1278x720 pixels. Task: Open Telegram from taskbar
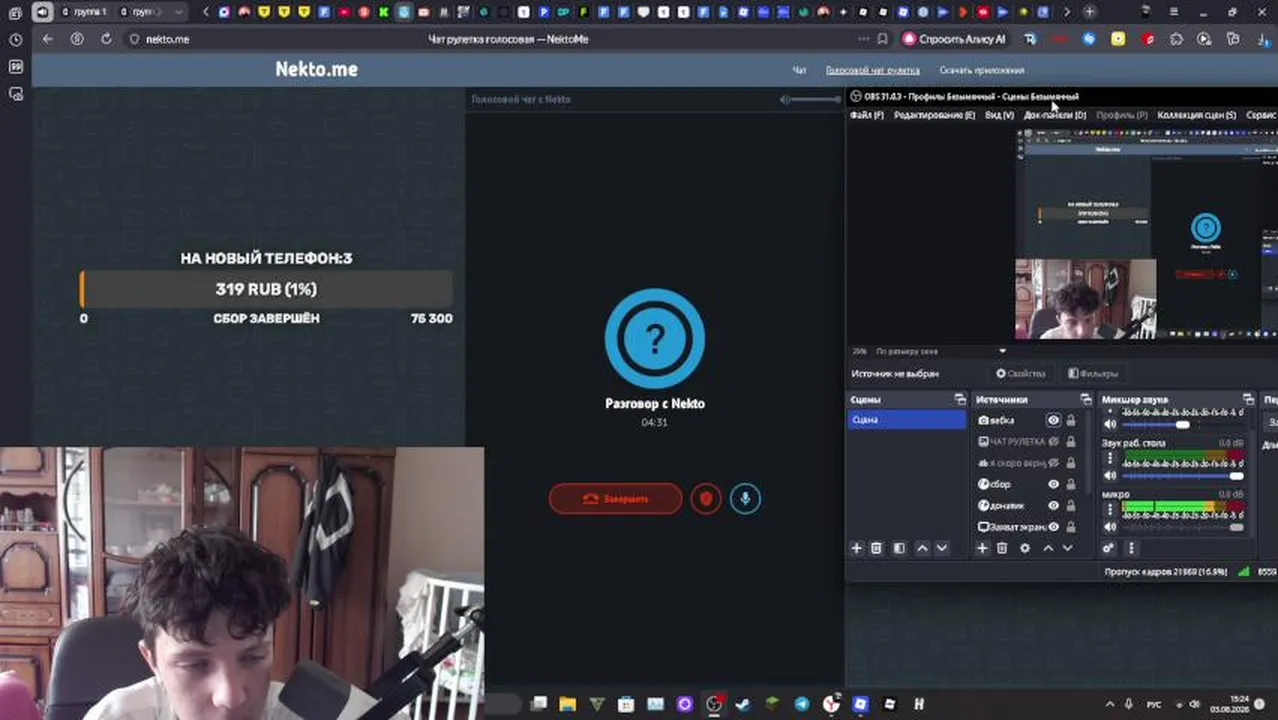(x=802, y=704)
